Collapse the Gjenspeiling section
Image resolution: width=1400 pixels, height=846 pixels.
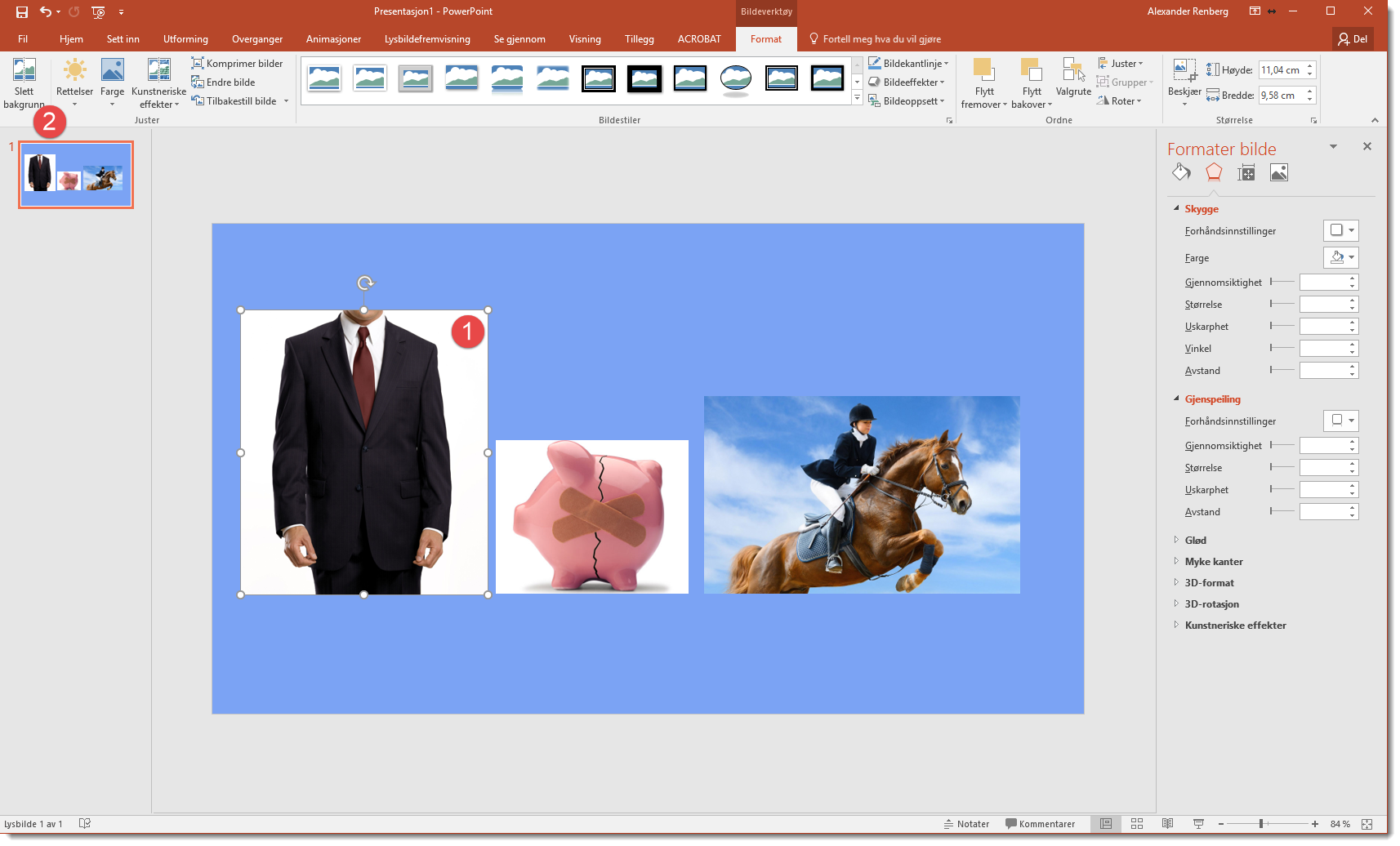click(x=1177, y=399)
